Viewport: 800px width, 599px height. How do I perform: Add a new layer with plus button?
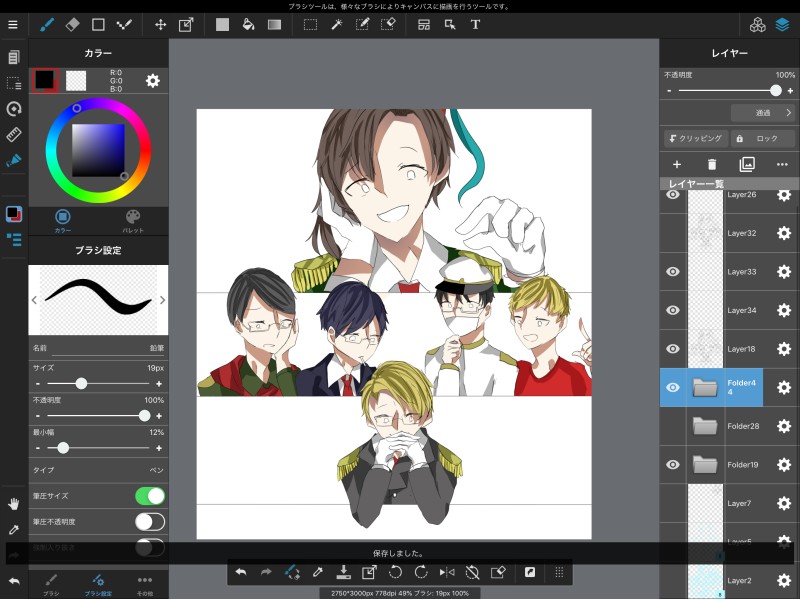click(x=677, y=164)
